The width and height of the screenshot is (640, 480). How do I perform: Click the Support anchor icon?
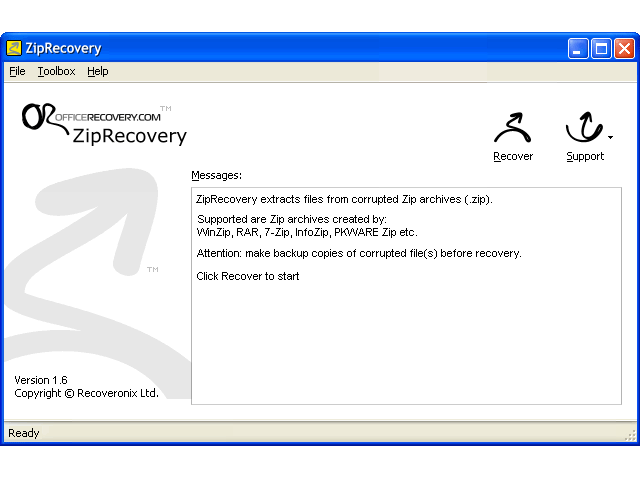click(x=584, y=127)
